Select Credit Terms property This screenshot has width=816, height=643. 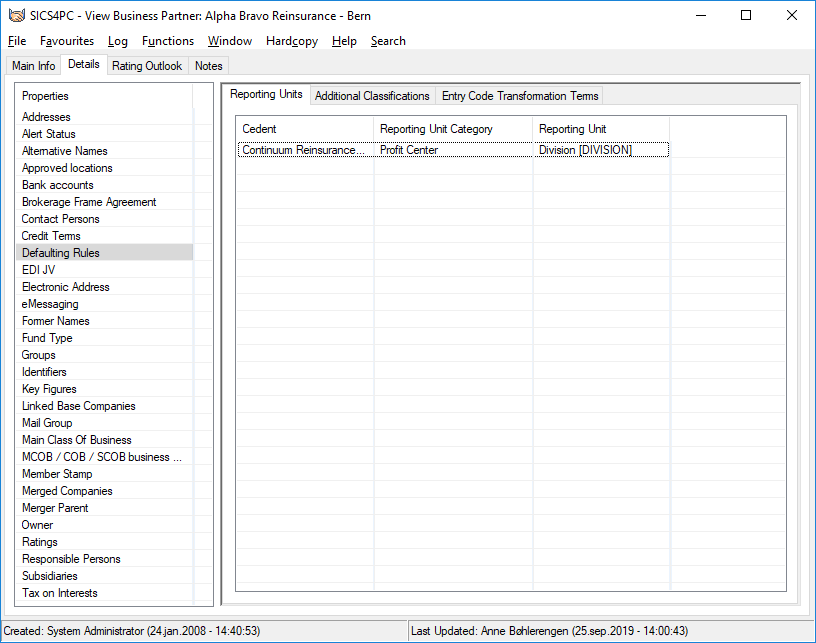51,236
